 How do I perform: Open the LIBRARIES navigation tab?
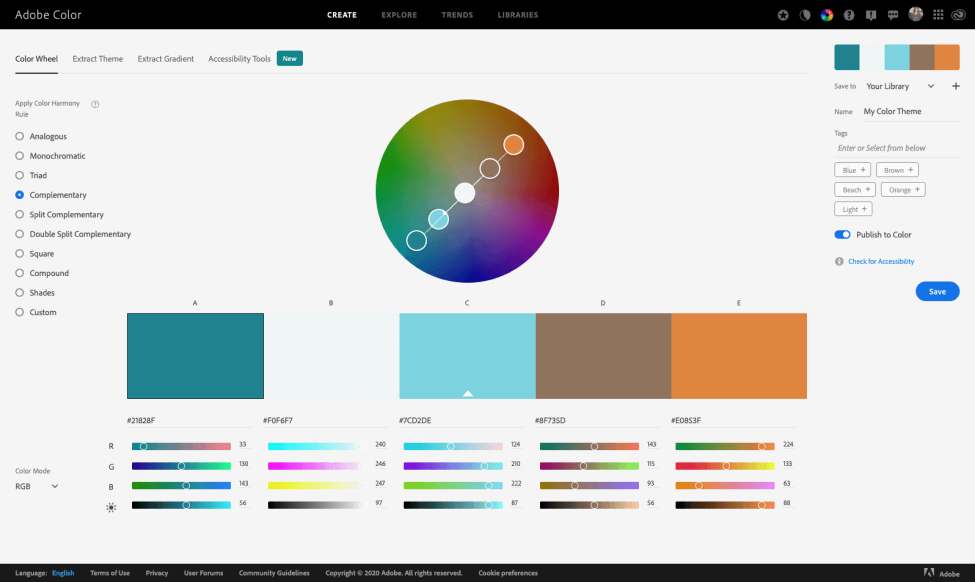point(518,15)
